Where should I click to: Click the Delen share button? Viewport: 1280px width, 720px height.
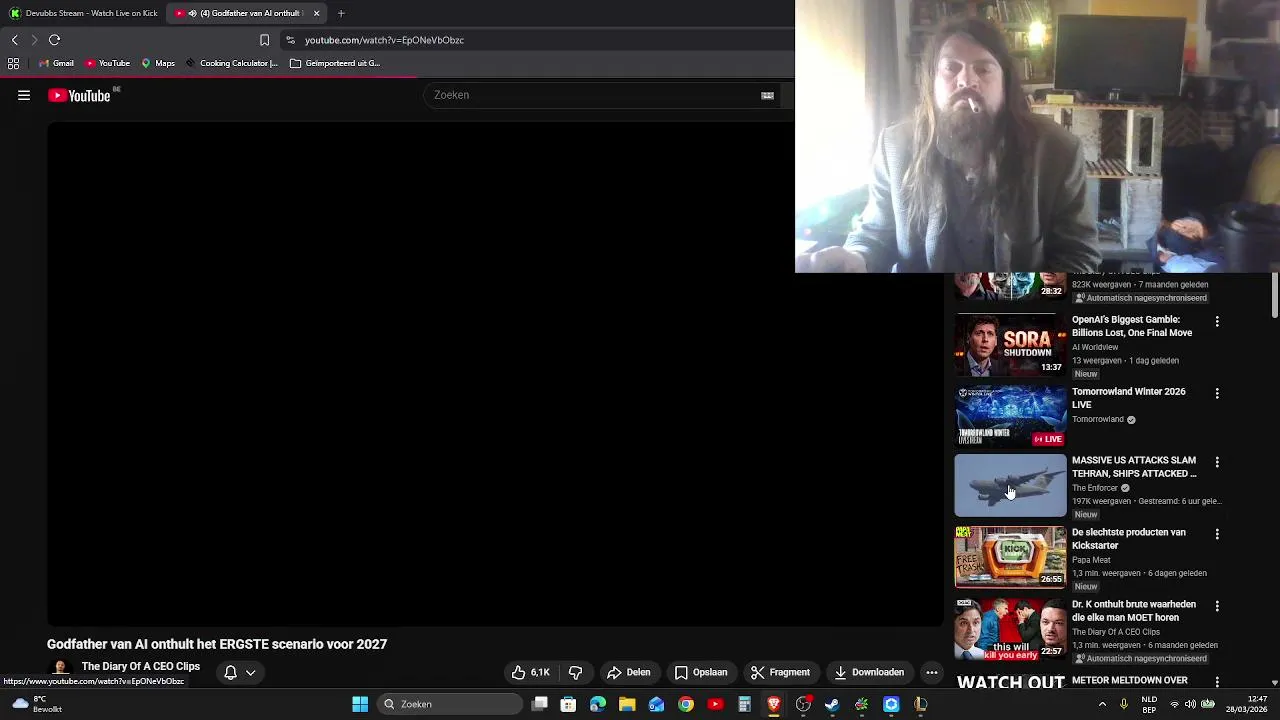[629, 672]
